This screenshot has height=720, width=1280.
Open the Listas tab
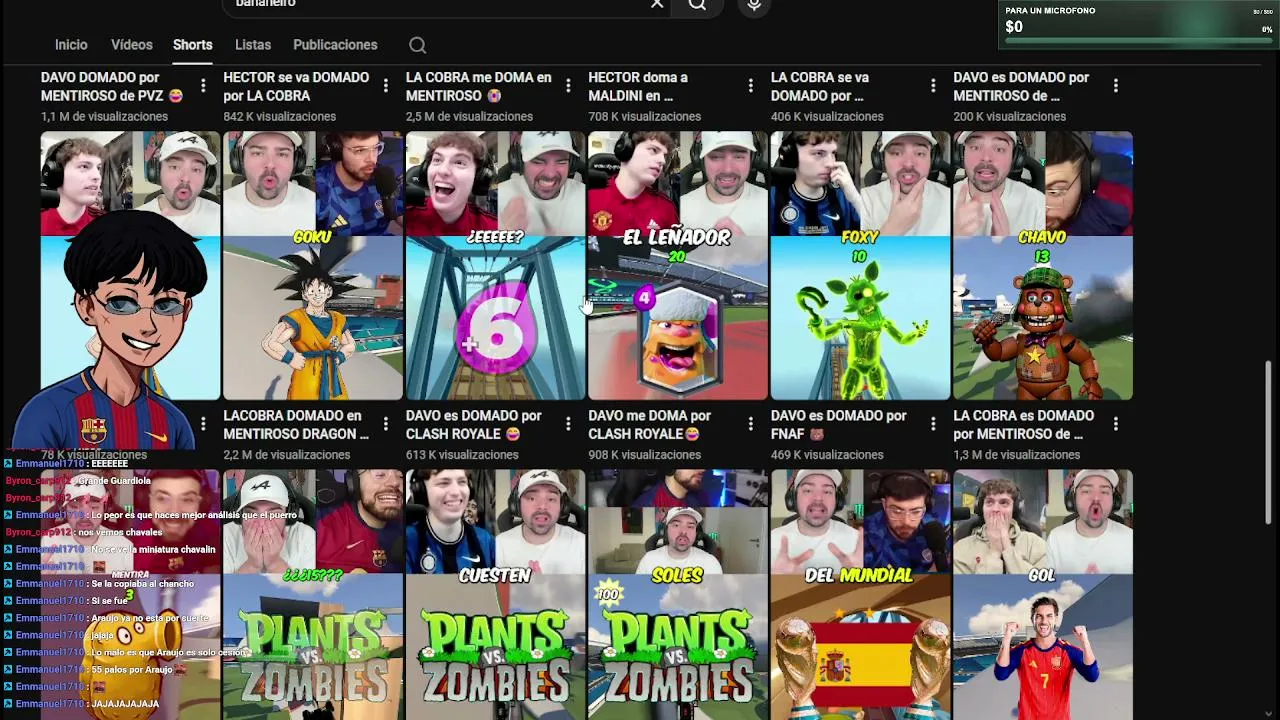tap(253, 45)
